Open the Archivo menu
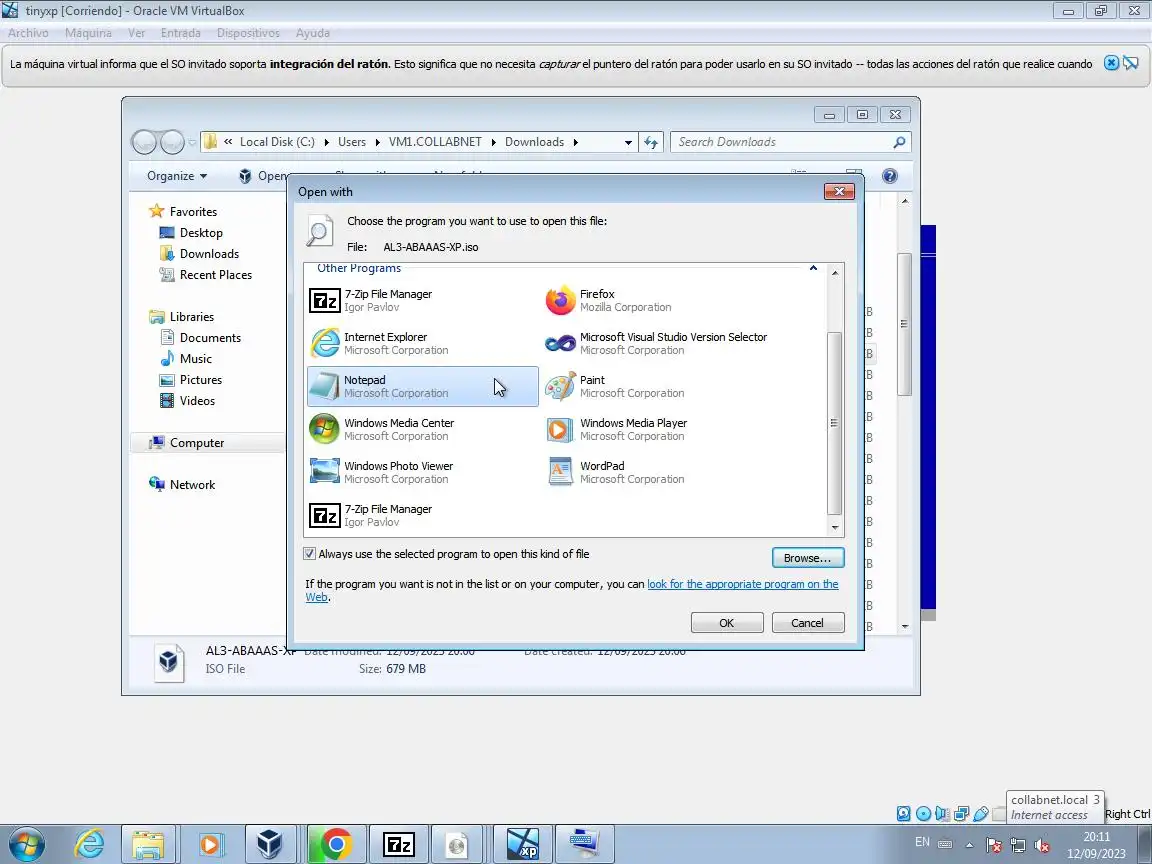Image resolution: width=1152 pixels, height=864 pixels. [x=28, y=33]
